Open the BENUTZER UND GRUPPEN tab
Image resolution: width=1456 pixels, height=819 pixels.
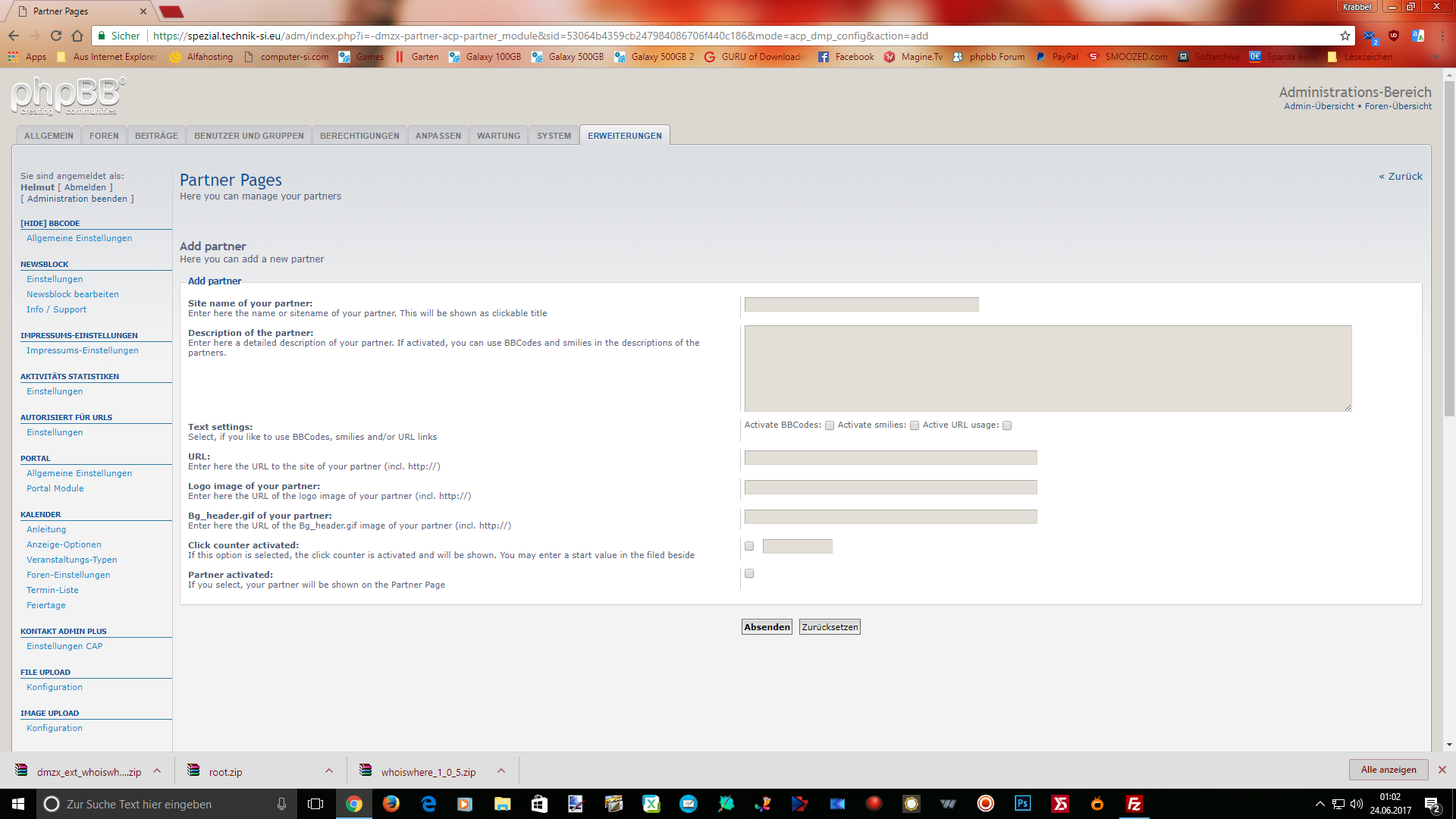click(x=249, y=136)
